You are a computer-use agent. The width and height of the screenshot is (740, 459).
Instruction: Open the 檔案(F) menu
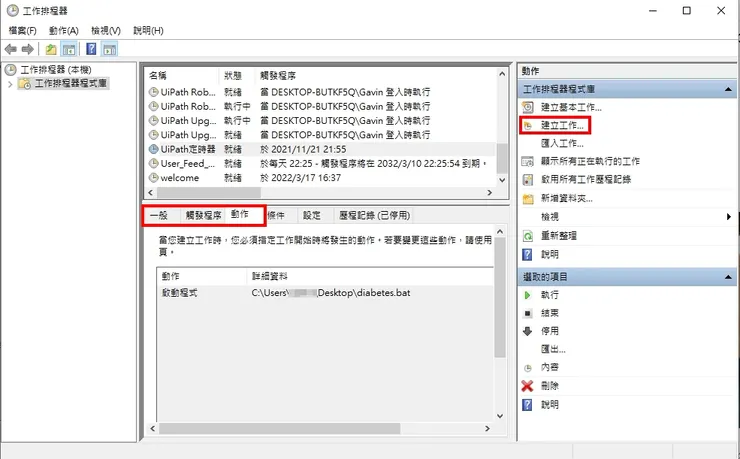[22, 31]
